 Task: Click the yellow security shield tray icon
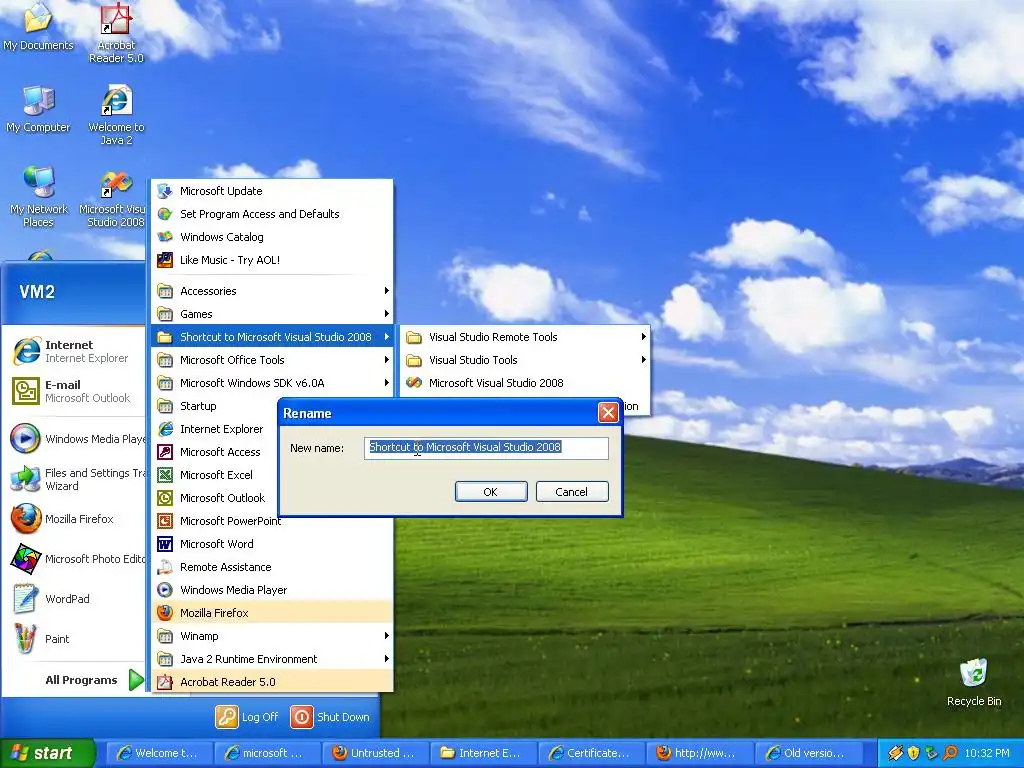913,753
